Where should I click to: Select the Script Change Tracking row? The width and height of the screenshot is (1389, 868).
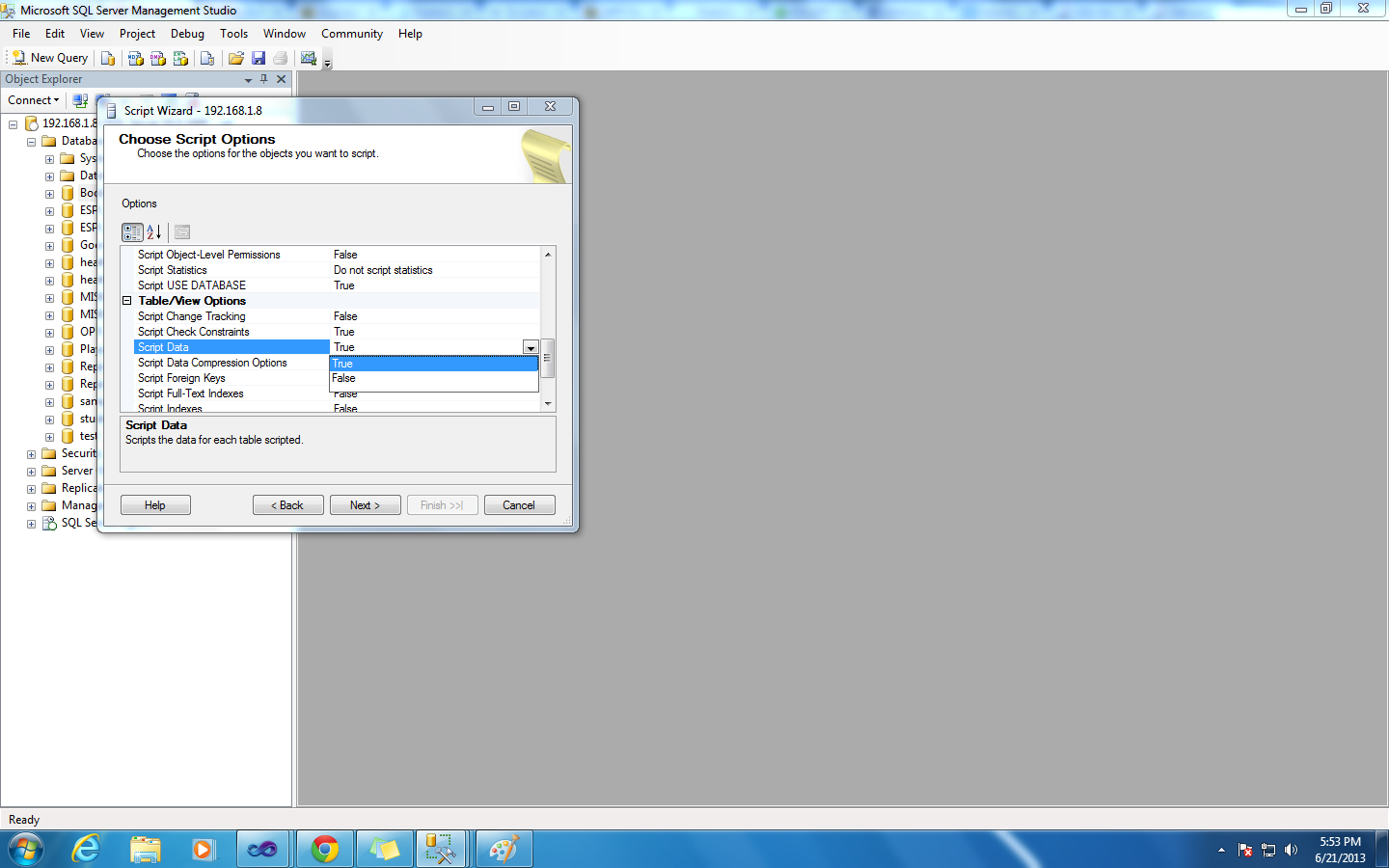pos(337,316)
